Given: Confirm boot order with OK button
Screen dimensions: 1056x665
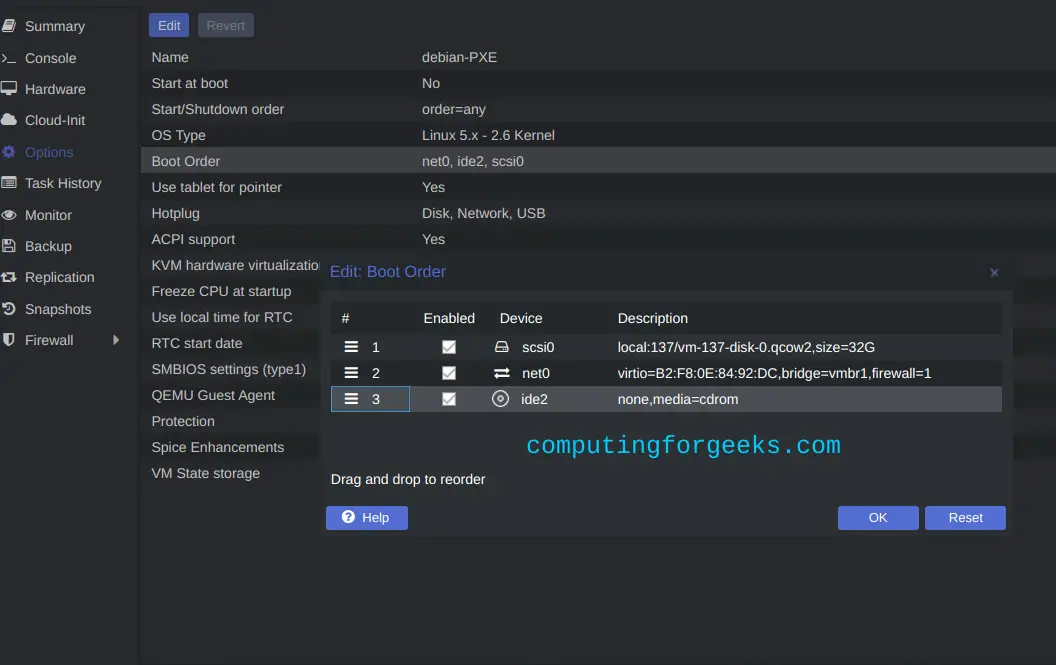Looking at the screenshot, I should 878,517.
